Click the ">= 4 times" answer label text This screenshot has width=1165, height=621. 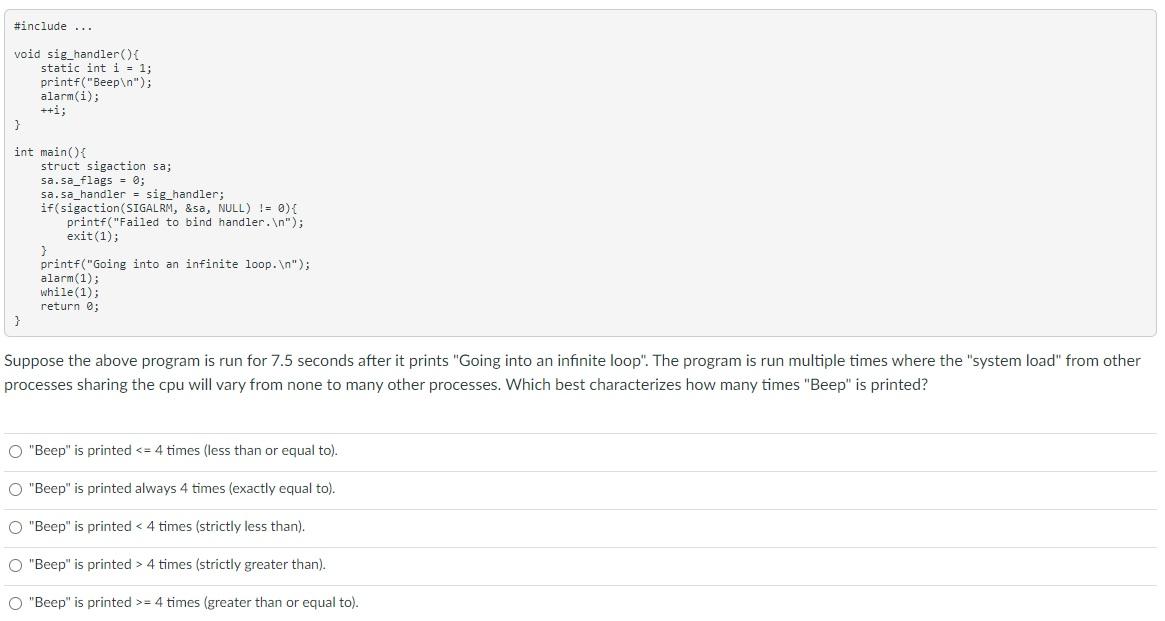pos(193,602)
